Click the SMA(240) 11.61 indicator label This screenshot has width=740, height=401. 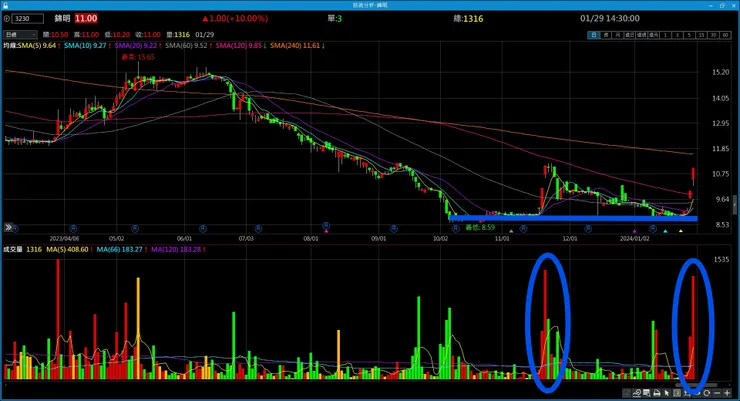pyautogui.click(x=295, y=46)
